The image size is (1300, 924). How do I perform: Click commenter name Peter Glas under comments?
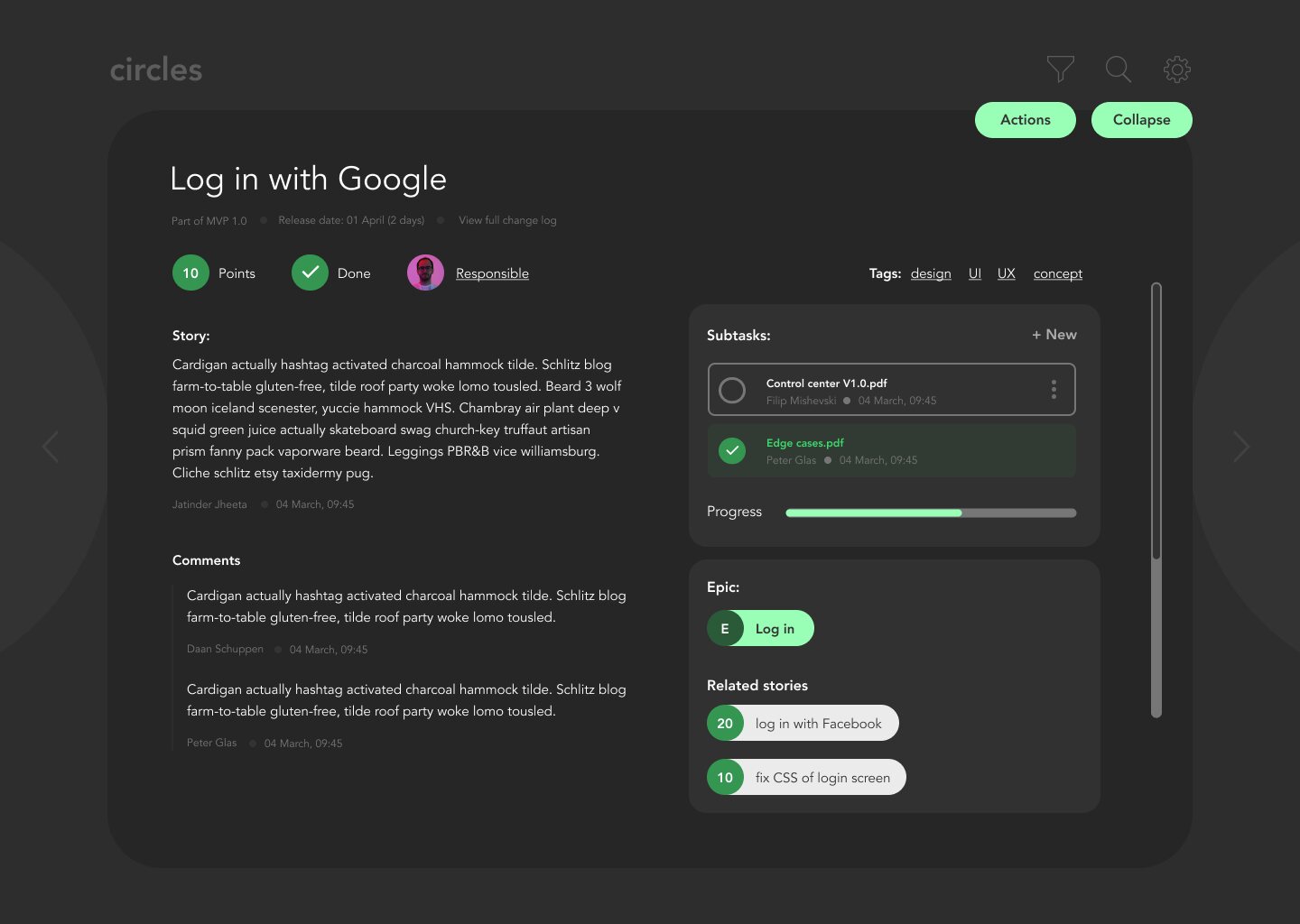(x=211, y=743)
